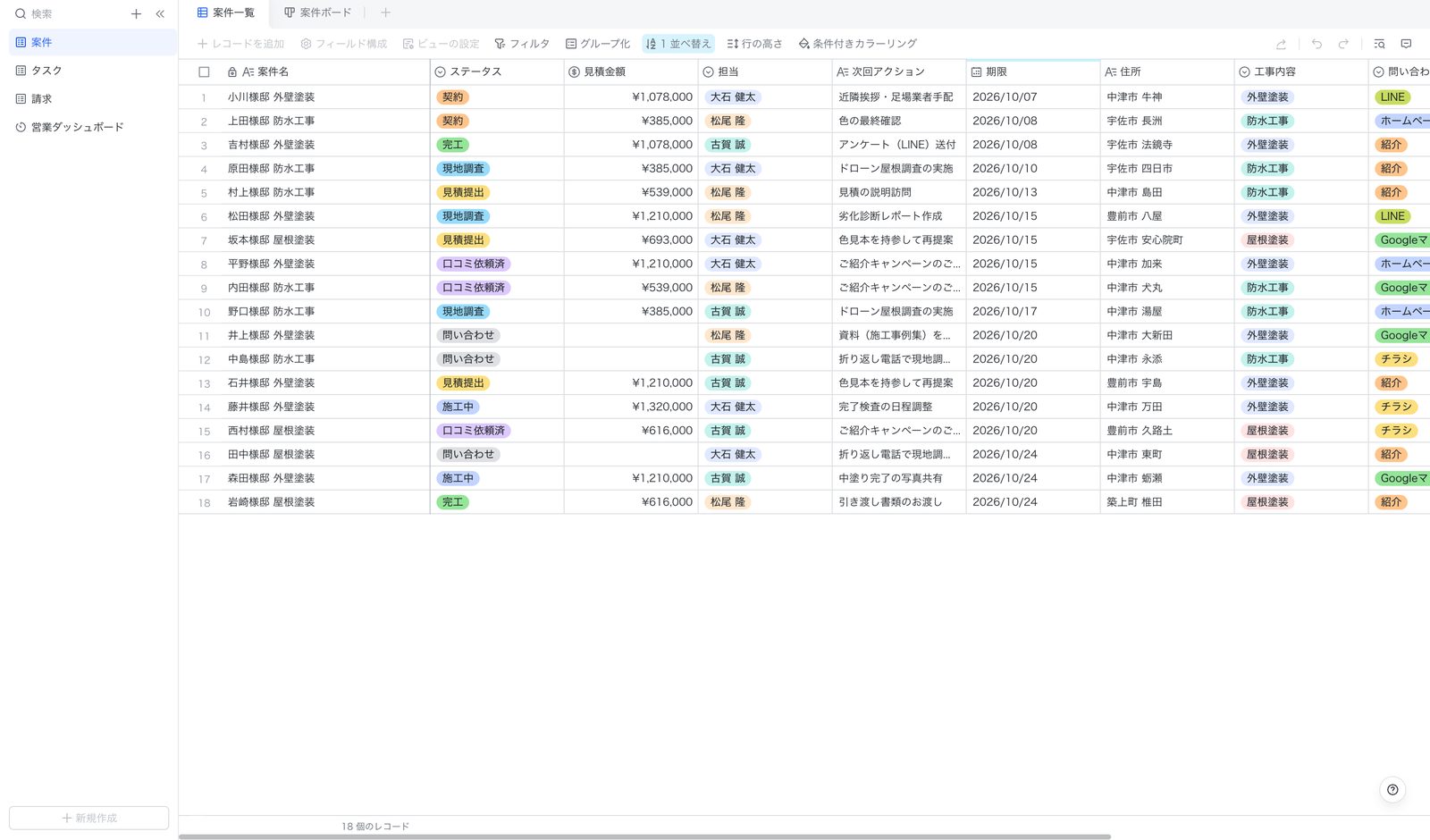Open the share arrow icon in toolbar

(x=1281, y=44)
